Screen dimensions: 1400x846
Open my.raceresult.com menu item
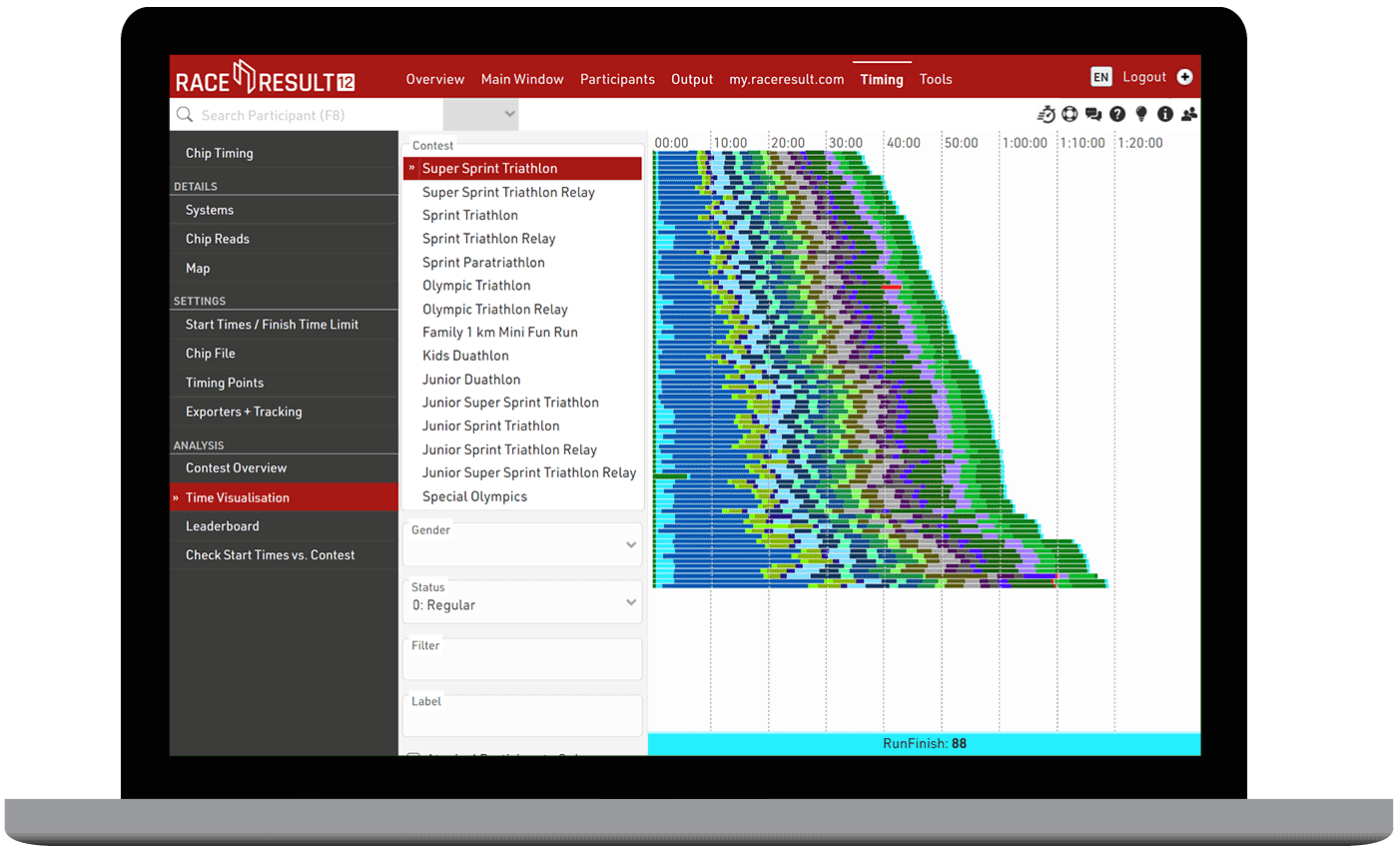(787, 79)
